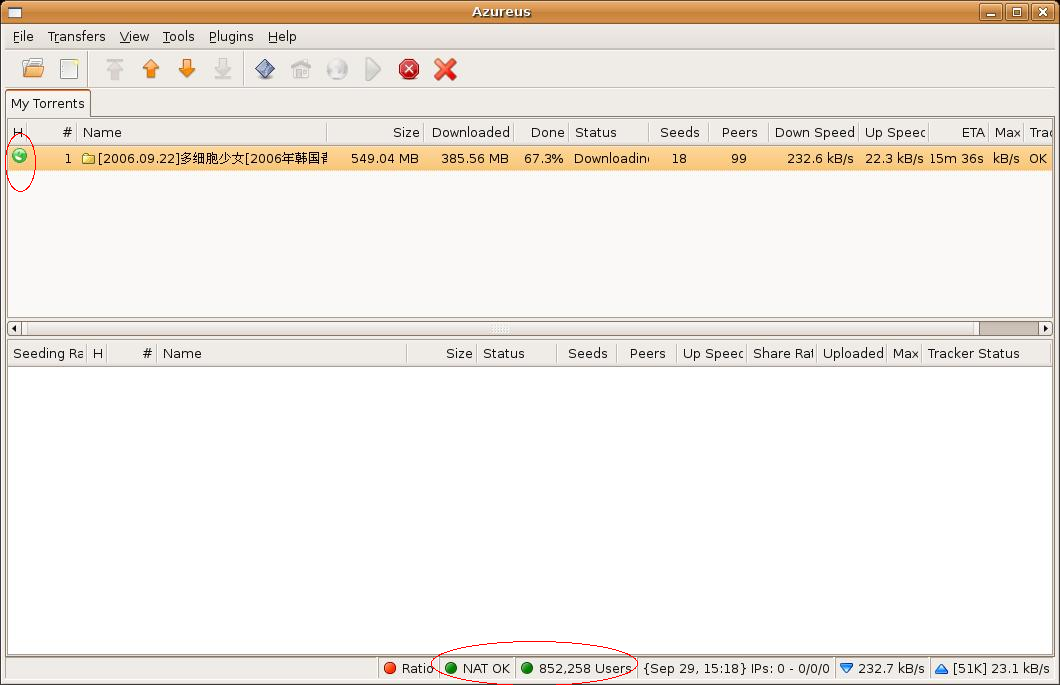Click the green health icon of torrent

point(20,156)
